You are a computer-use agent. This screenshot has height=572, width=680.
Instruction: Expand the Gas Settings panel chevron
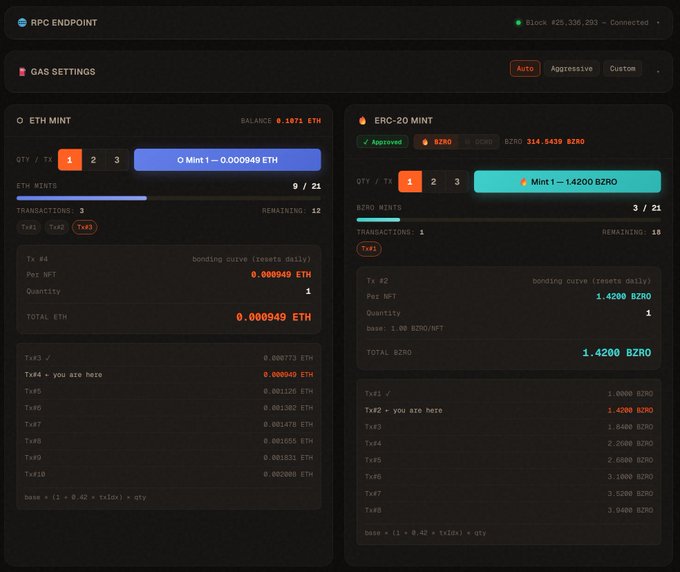(658, 72)
